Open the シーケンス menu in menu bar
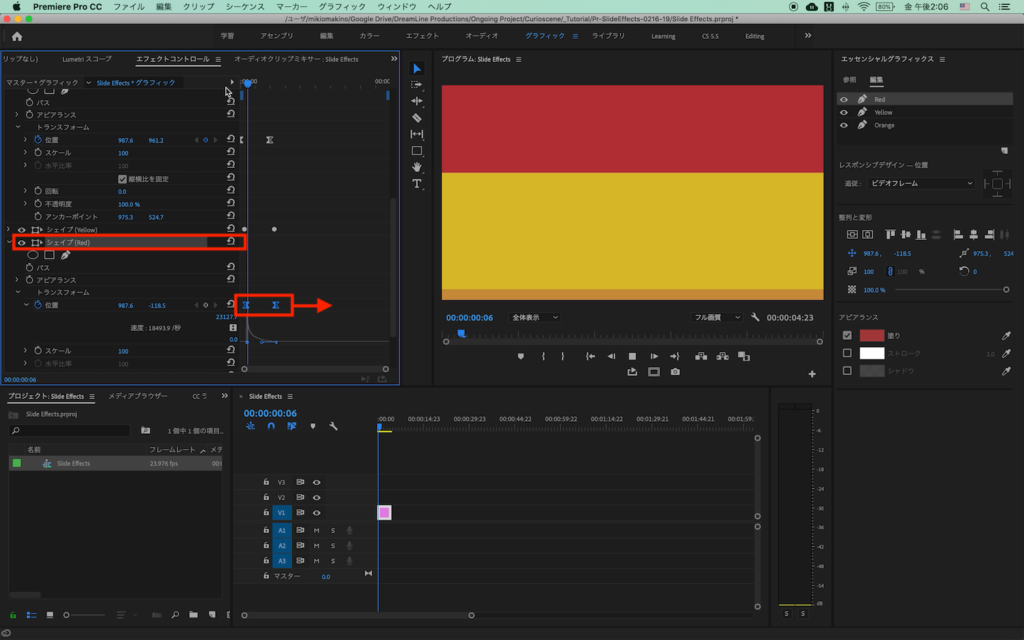 click(x=244, y=7)
